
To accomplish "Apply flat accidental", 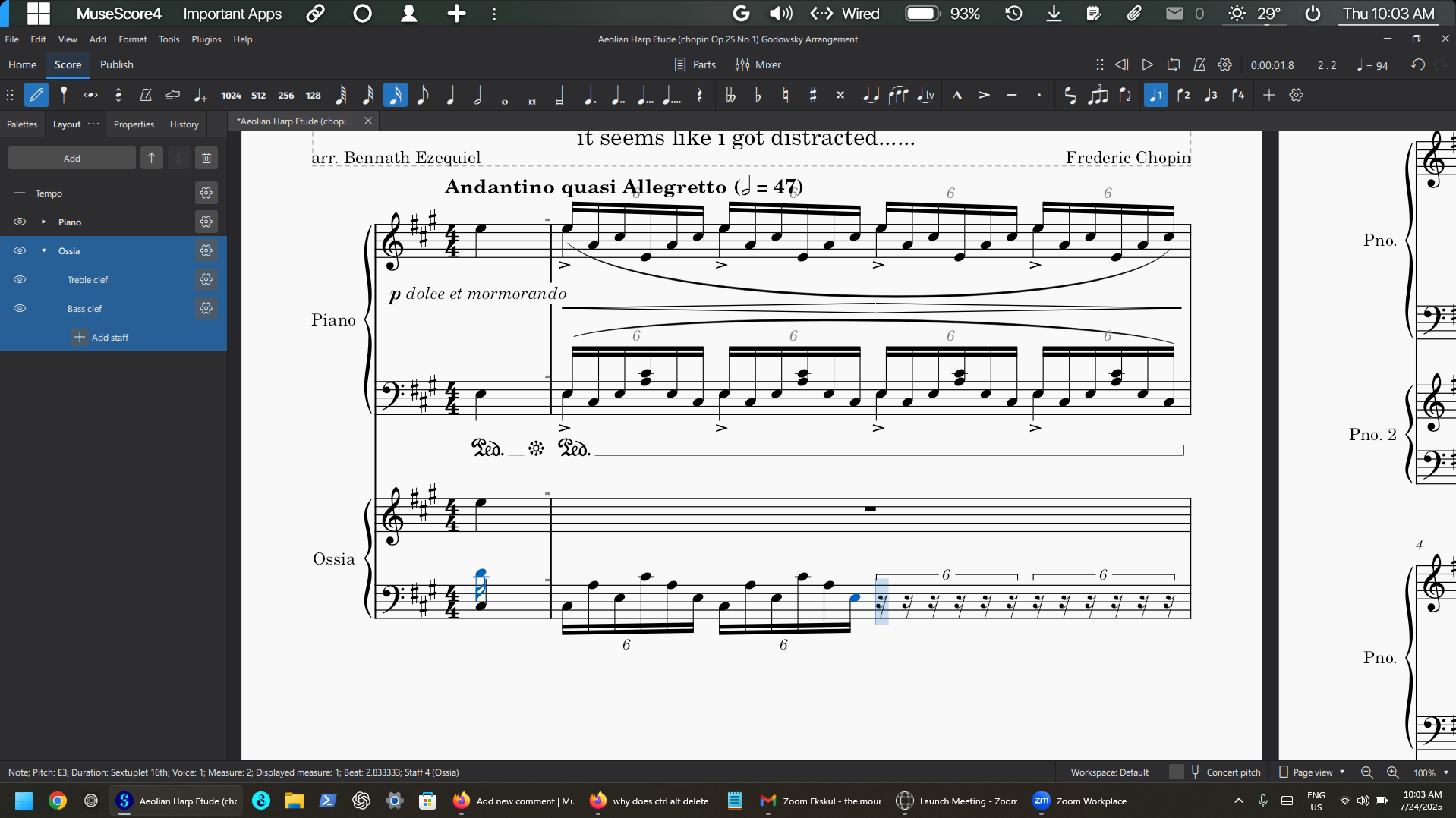I will [x=758, y=96].
